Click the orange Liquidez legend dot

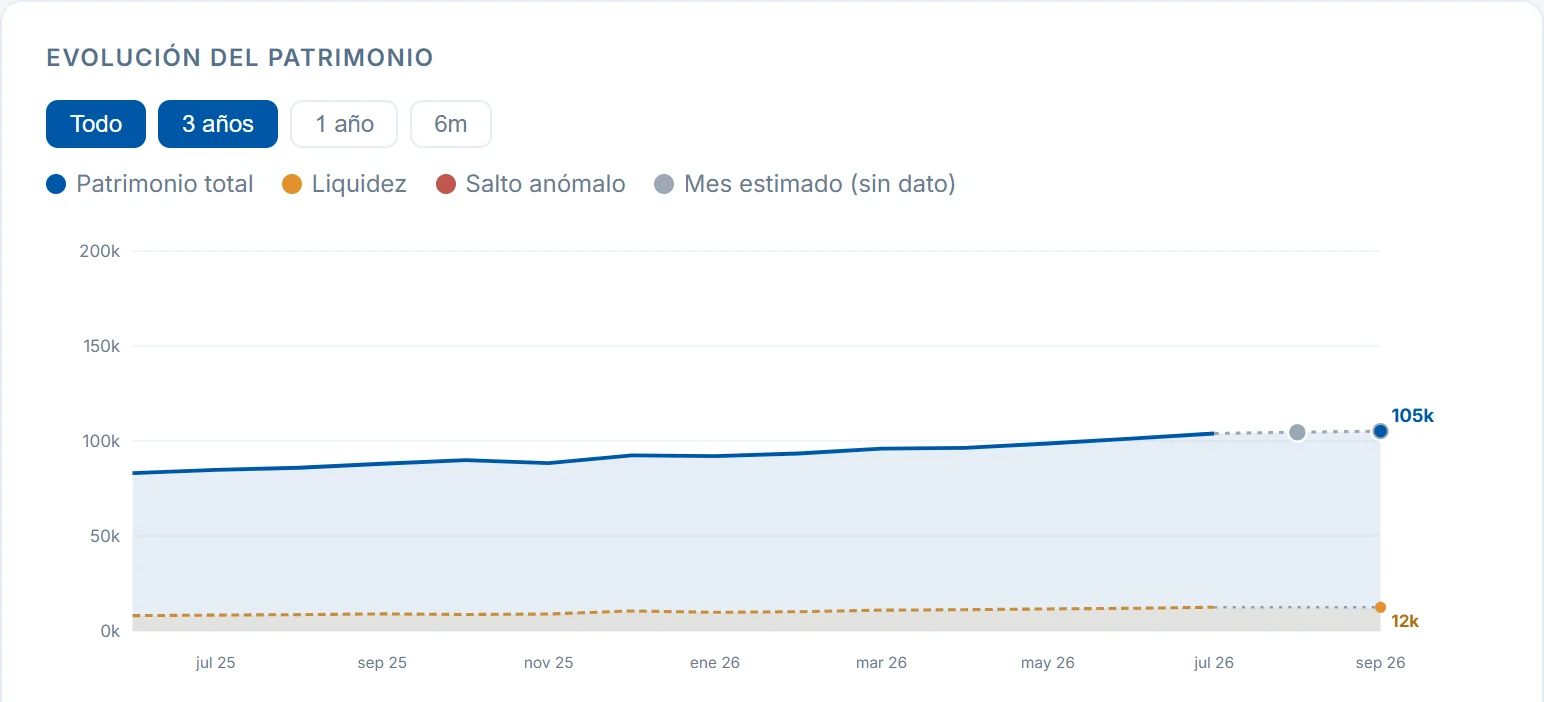tap(292, 184)
